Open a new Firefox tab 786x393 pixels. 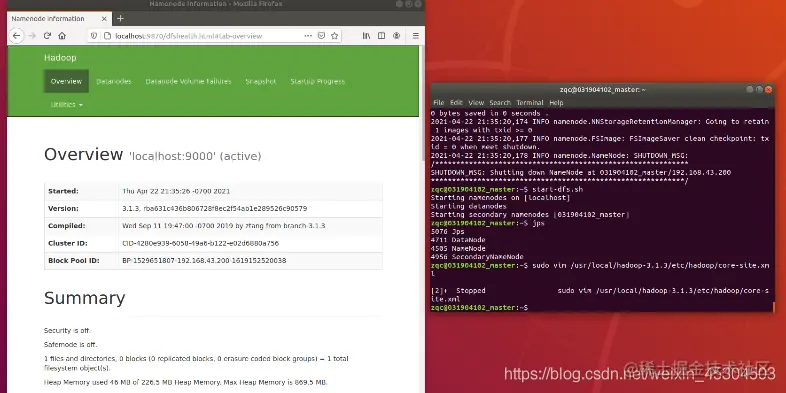120,19
